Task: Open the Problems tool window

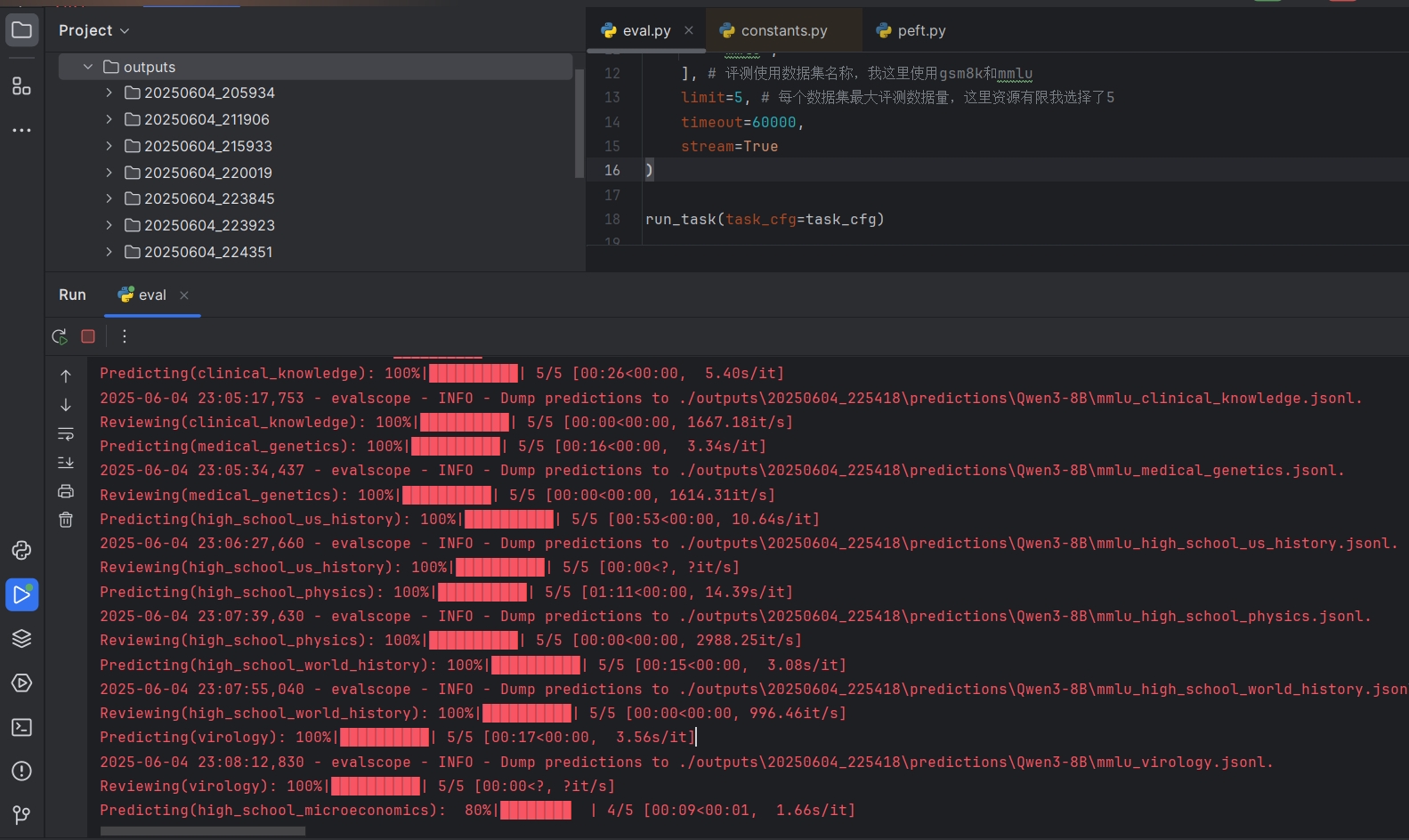Action: coord(21,771)
